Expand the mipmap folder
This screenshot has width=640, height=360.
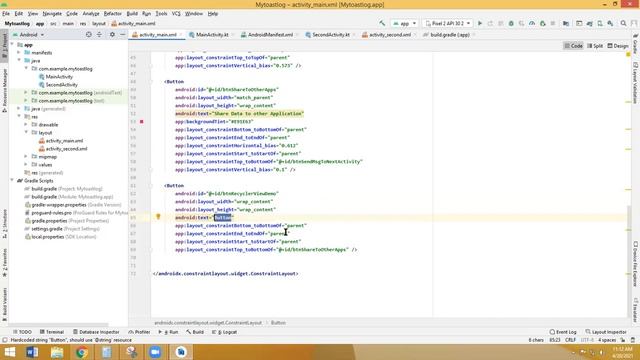click(26, 157)
